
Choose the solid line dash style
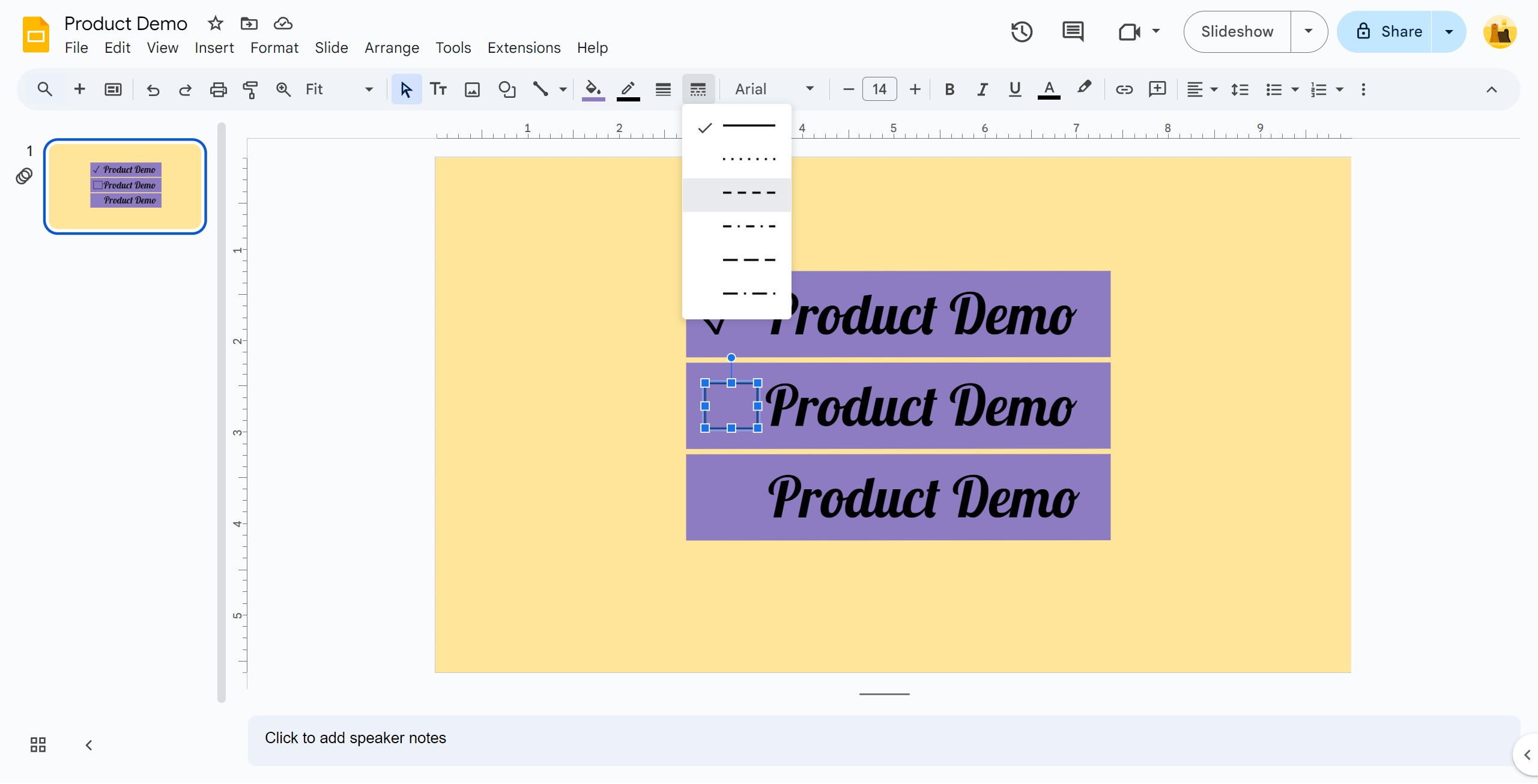pyautogui.click(x=737, y=127)
